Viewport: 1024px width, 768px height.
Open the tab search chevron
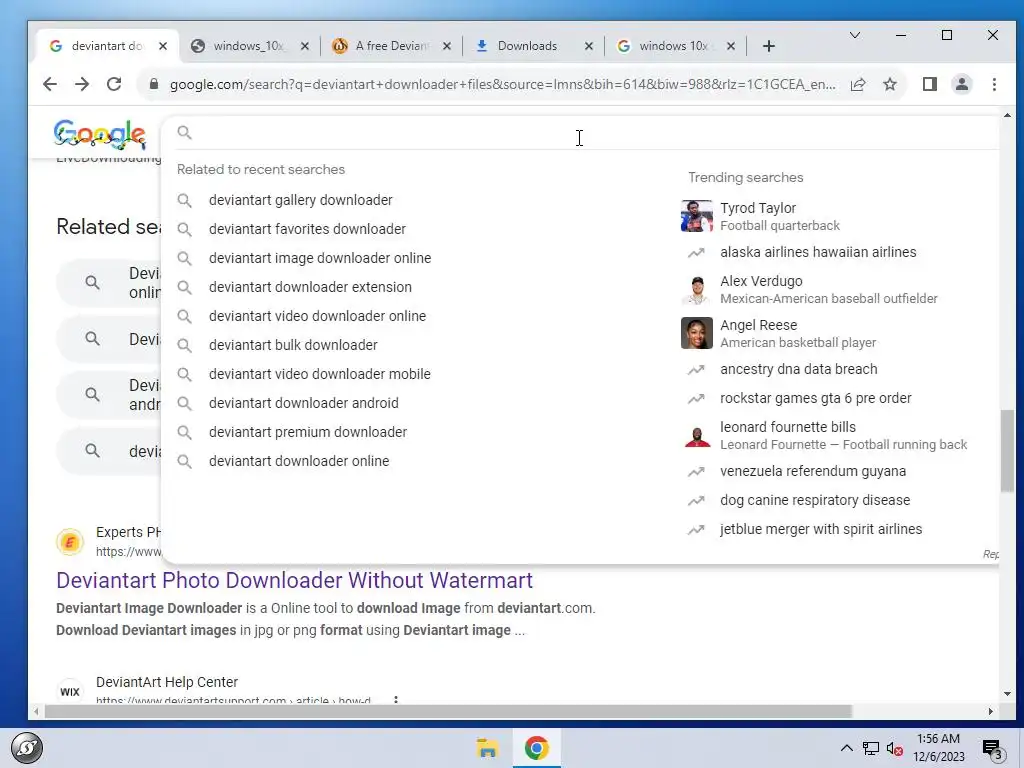point(854,35)
